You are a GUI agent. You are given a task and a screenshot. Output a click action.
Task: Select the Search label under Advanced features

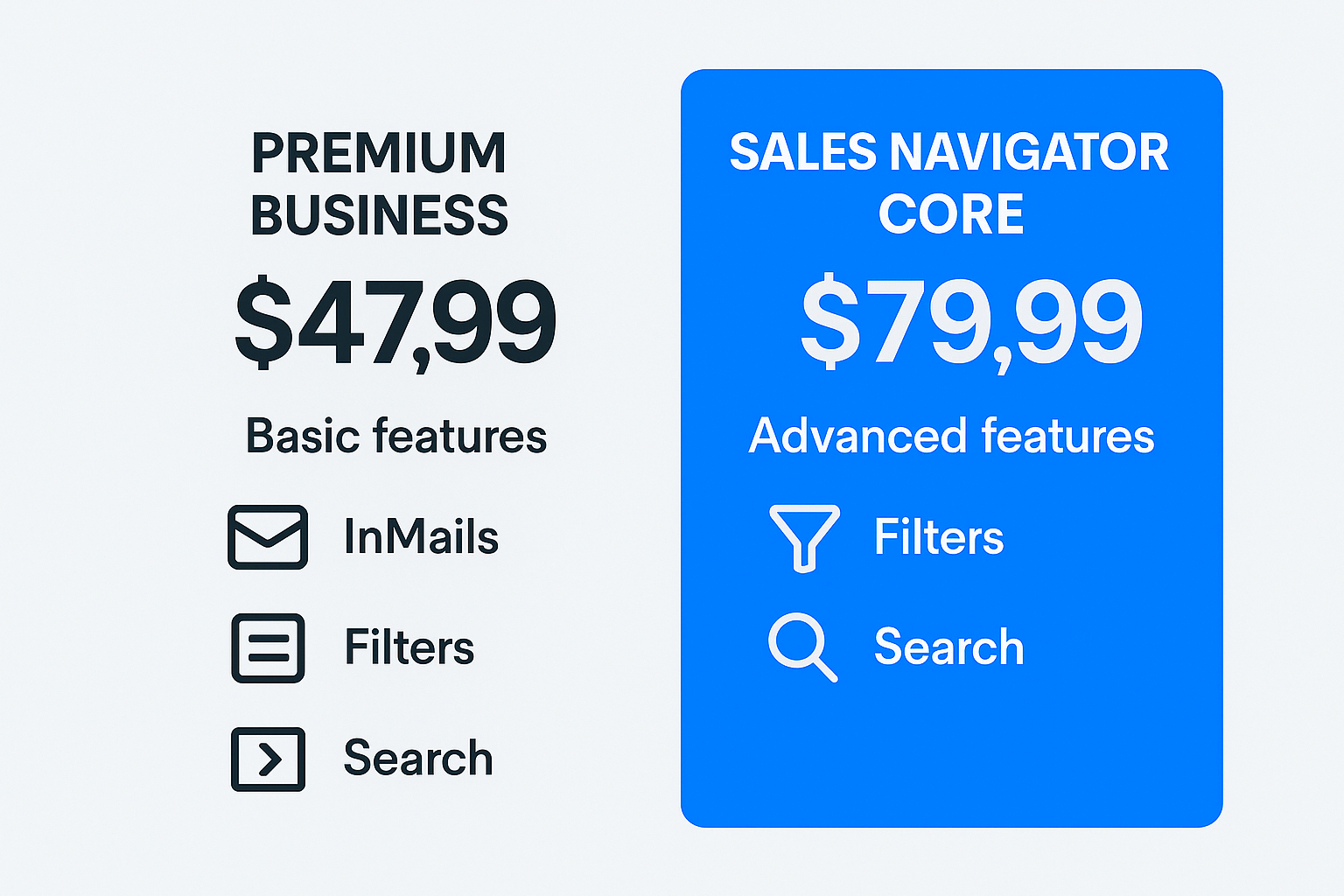pos(948,647)
